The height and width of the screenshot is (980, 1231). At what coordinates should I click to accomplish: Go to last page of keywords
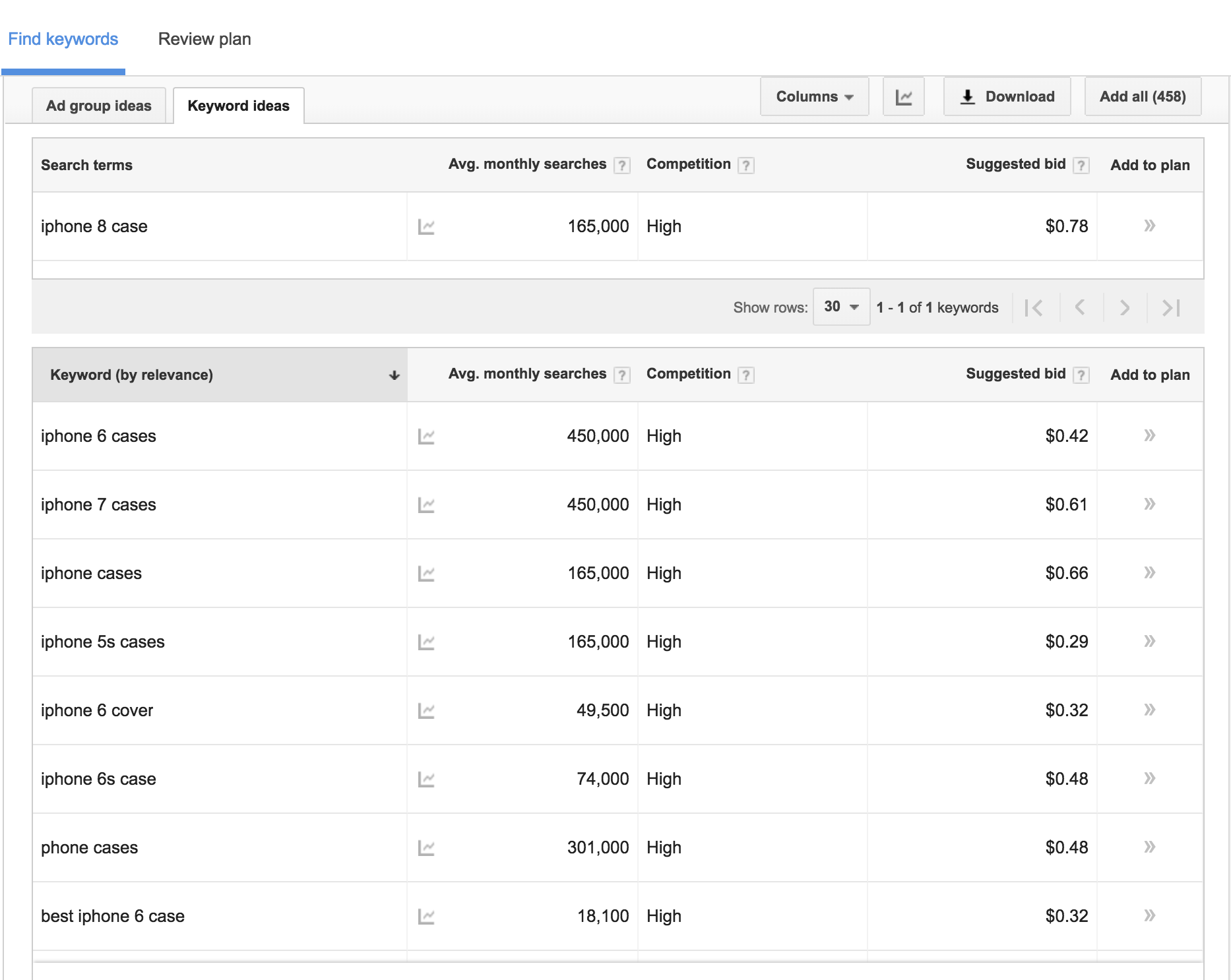[1171, 307]
